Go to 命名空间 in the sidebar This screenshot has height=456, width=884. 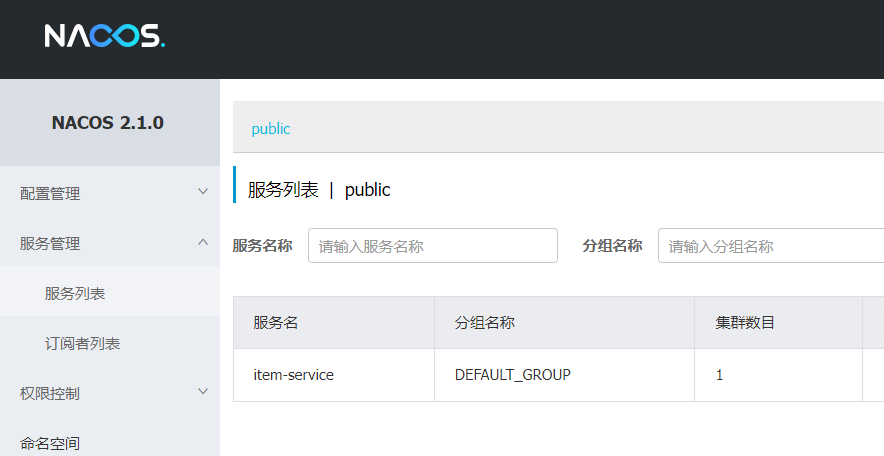tap(50, 442)
